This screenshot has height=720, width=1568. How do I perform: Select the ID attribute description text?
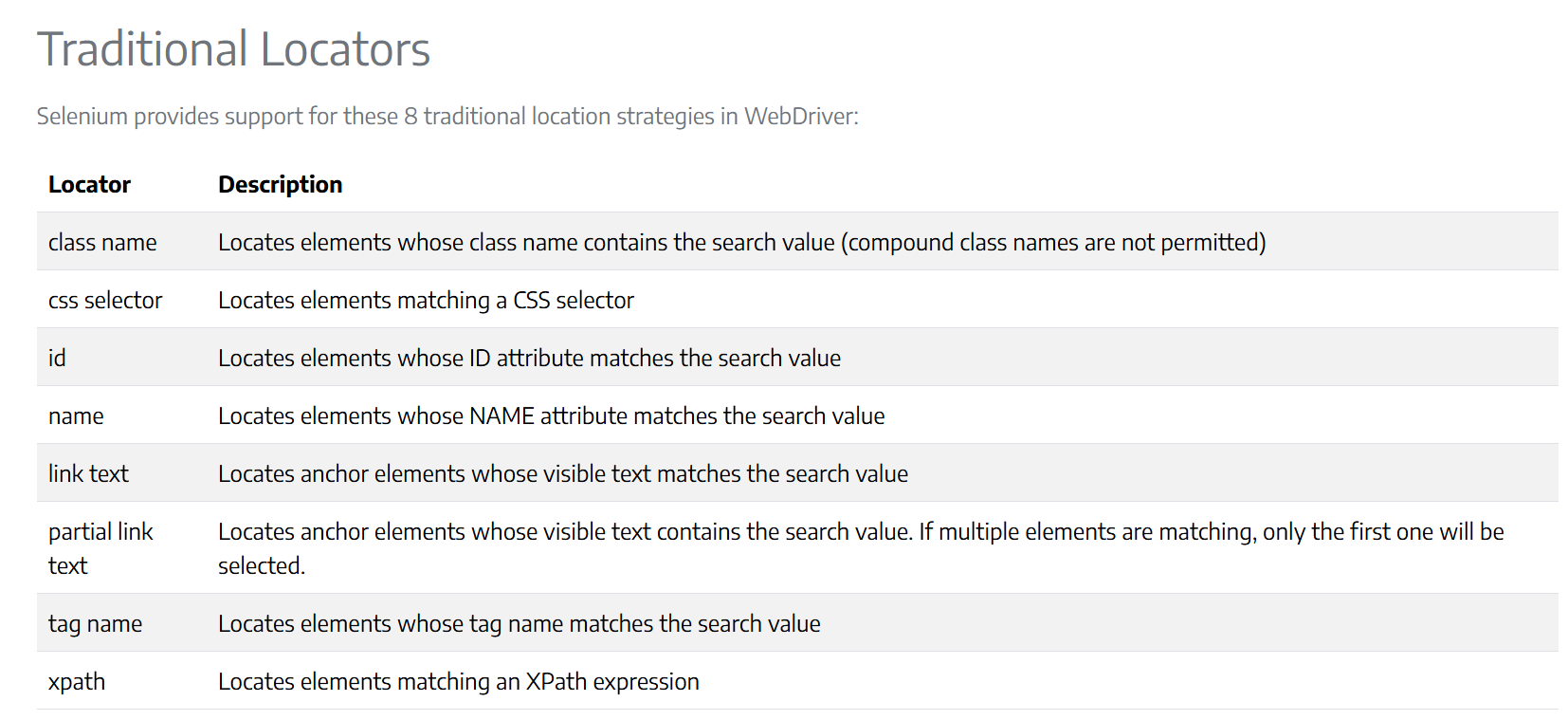coord(529,358)
